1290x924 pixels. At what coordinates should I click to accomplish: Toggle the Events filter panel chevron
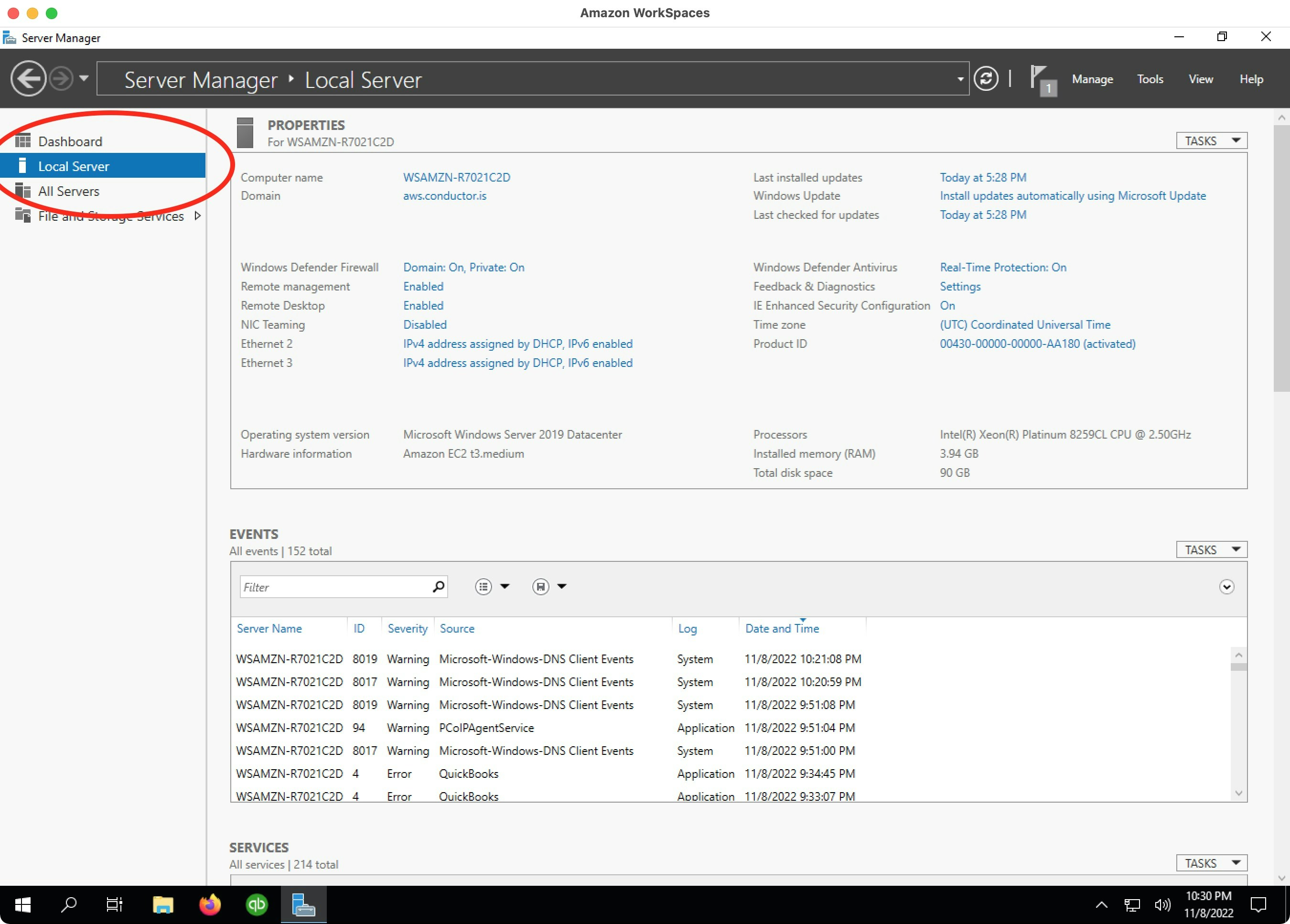(1226, 587)
